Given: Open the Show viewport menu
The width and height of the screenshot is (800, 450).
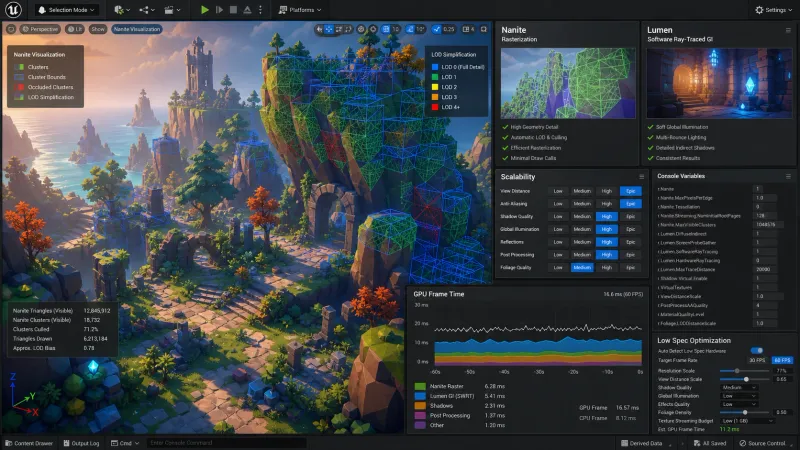Looking at the screenshot, I should [98, 29].
